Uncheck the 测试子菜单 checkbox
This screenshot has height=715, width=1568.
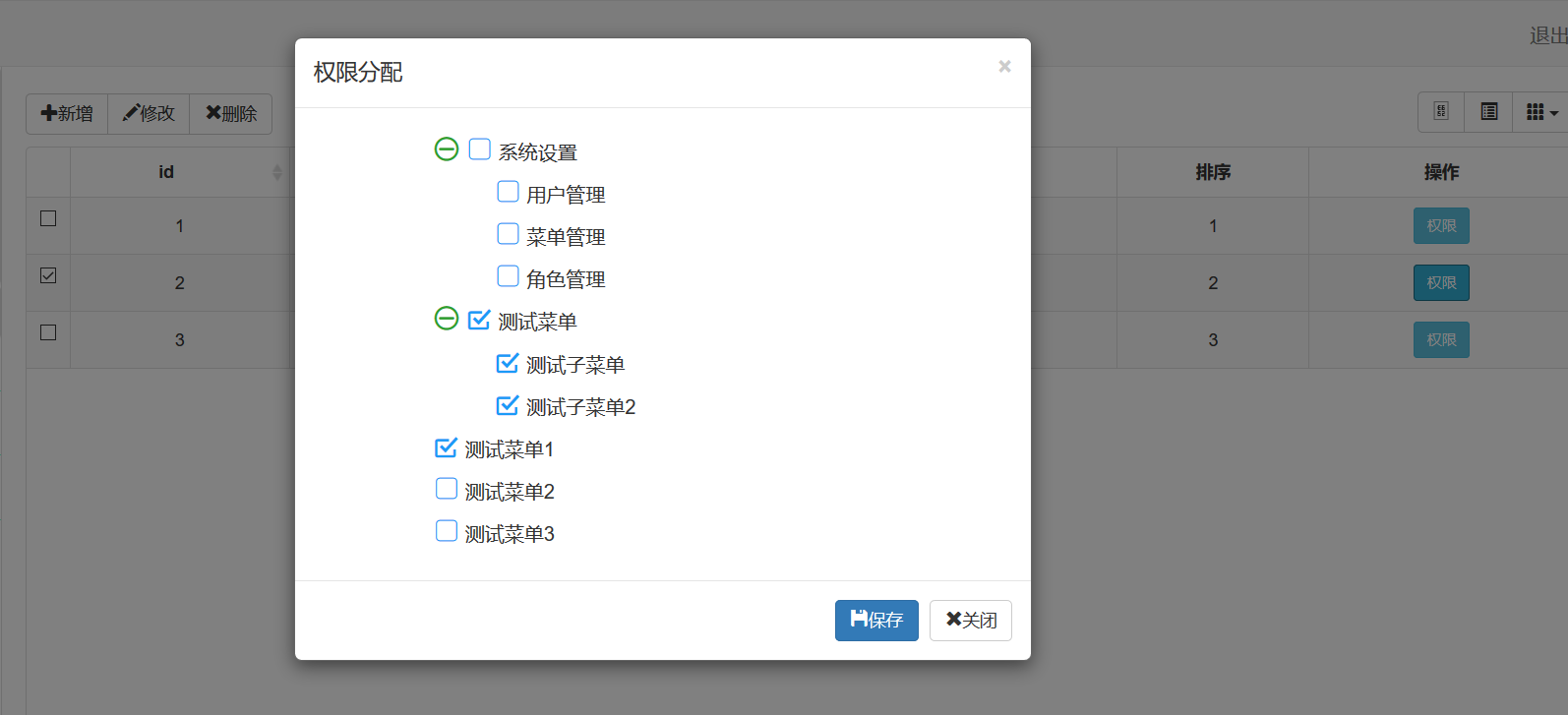click(509, 363)
